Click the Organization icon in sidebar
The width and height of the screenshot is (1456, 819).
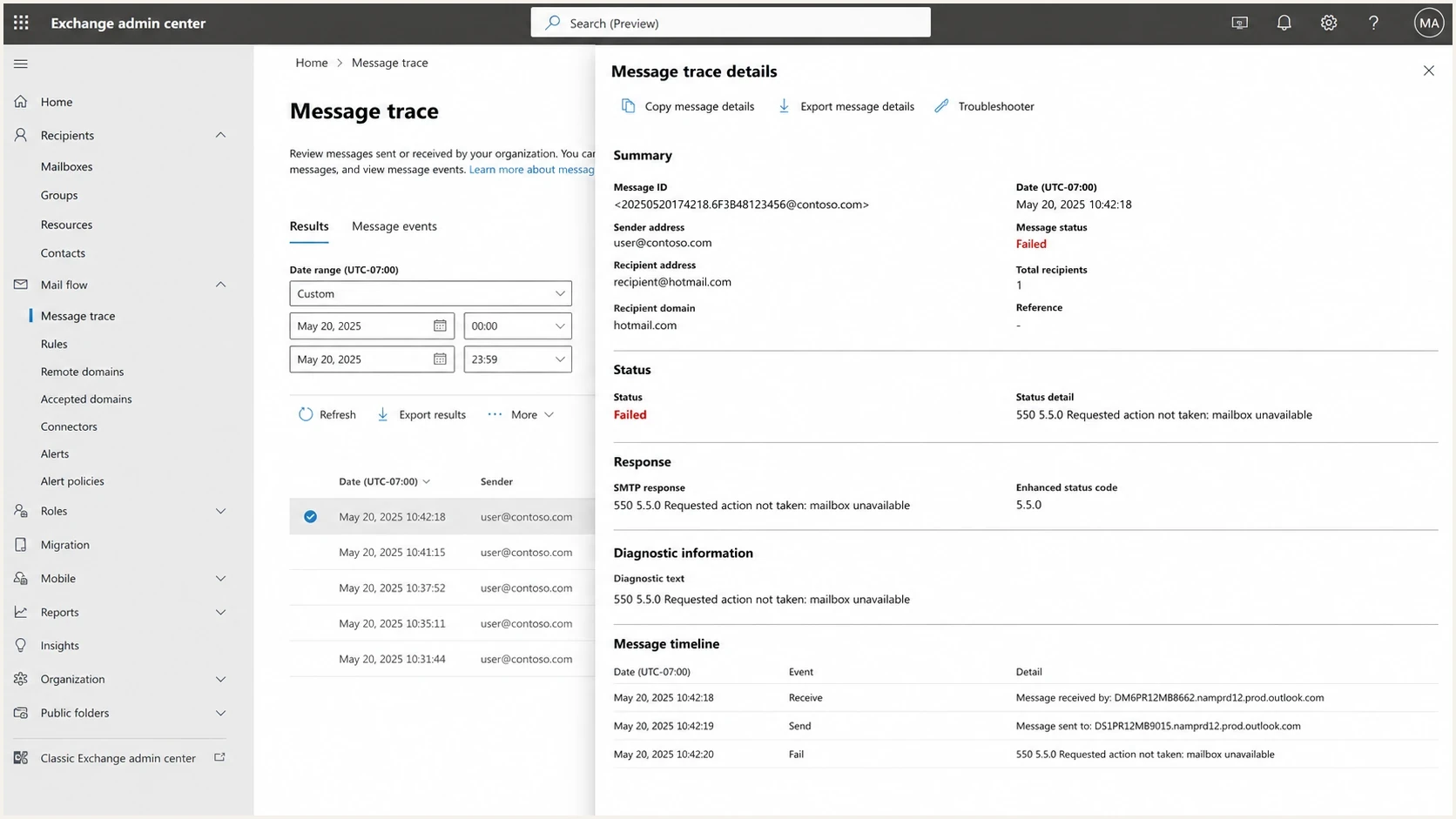coord(21,679)
